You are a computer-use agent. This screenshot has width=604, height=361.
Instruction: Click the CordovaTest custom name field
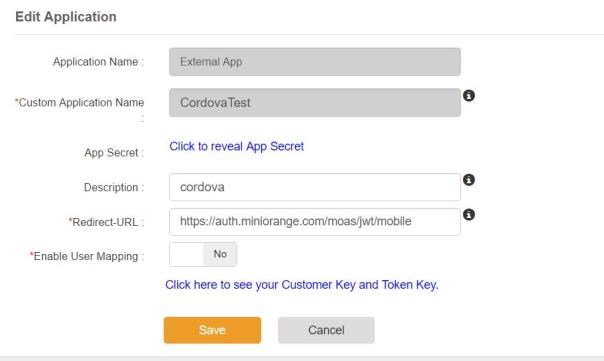pyautogui.click(x=315, y=102)
